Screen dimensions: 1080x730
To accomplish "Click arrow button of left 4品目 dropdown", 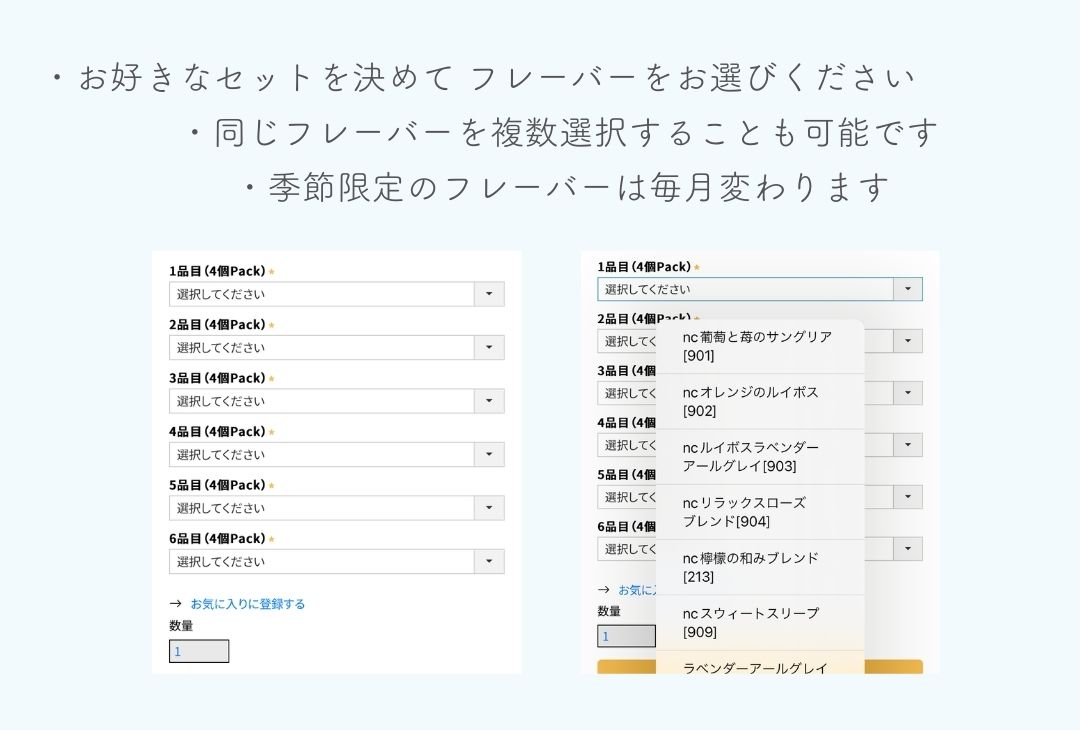I will coord(489,455).
